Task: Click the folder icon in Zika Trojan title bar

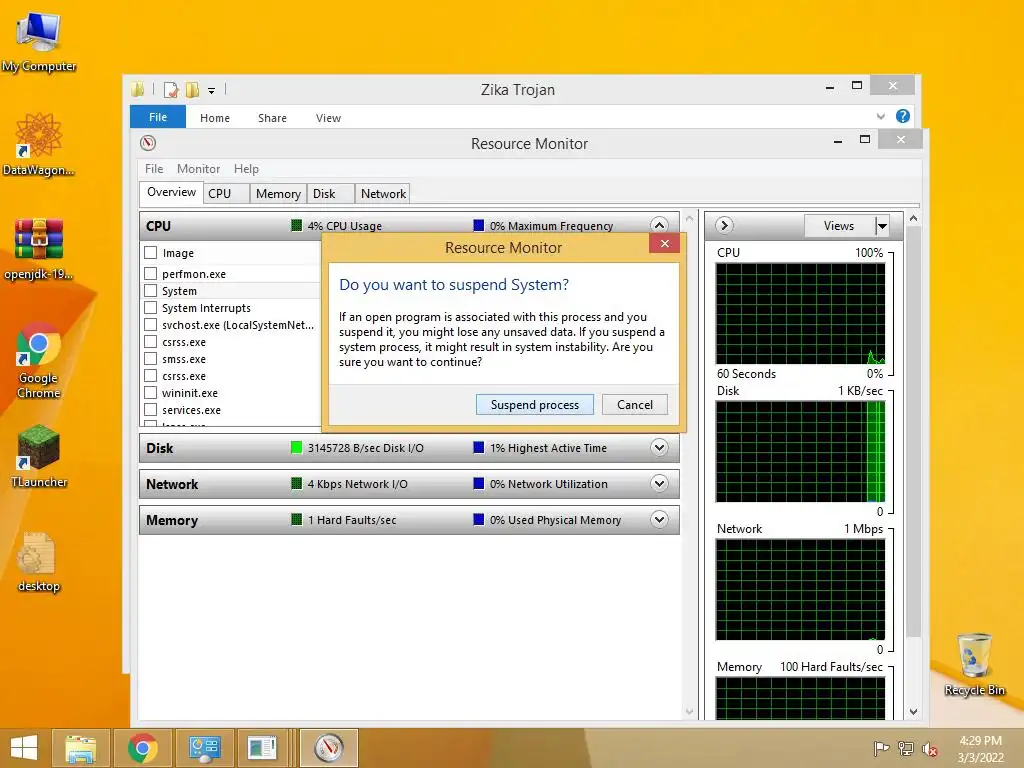Action: tap(138, 89)
